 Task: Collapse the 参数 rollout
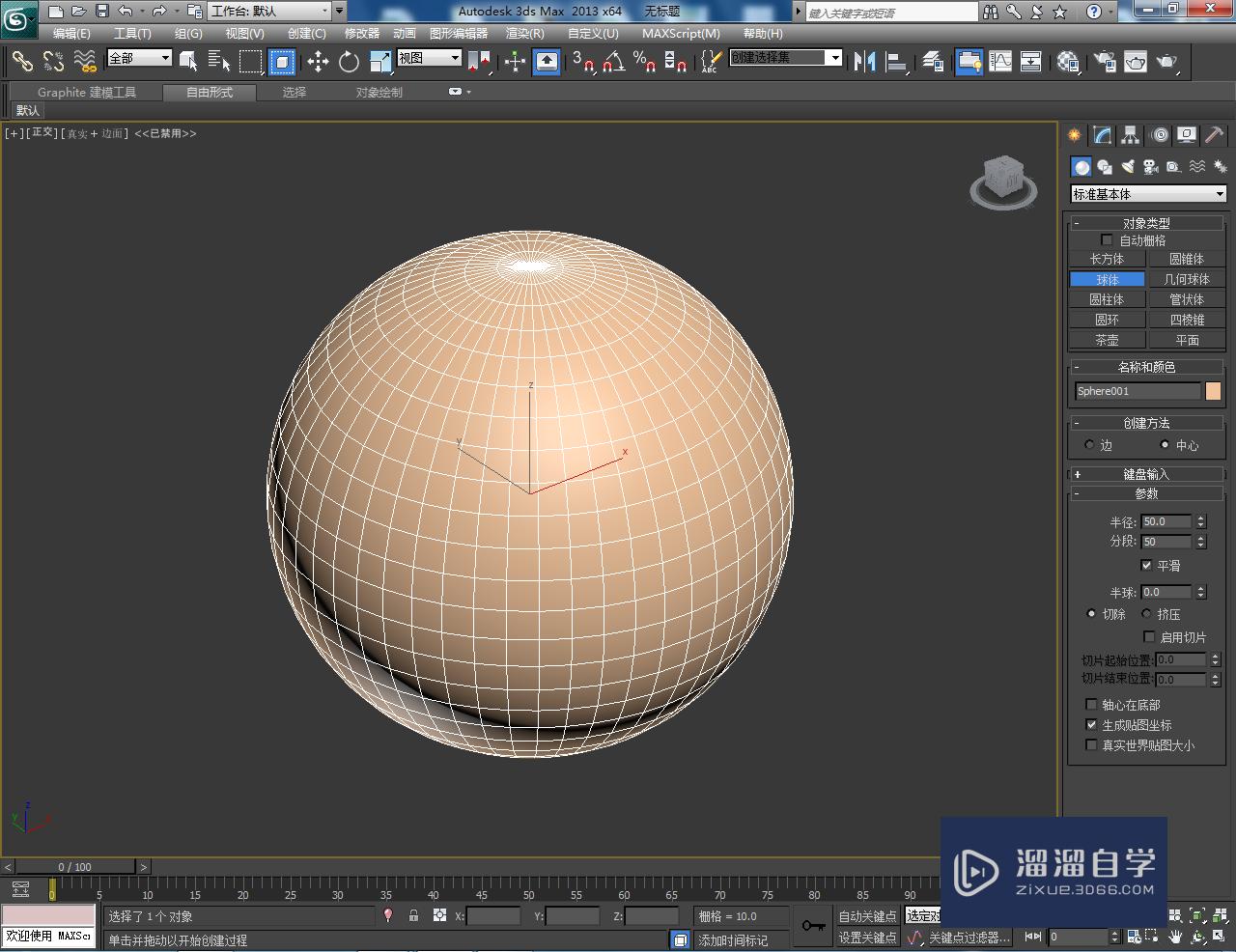coord(1146,493)
